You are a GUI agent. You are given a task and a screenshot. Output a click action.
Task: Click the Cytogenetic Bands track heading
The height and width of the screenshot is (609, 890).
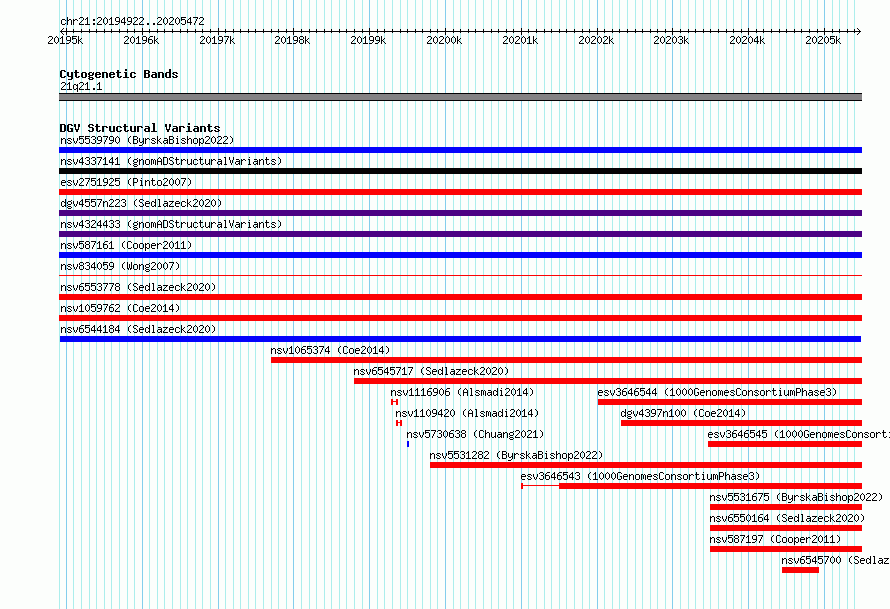click(x=119, y=74)
